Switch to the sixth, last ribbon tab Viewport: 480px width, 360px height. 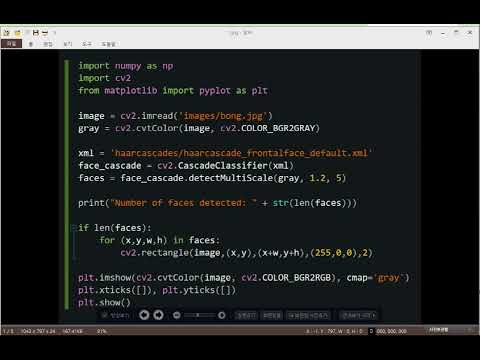coord(109,44)
